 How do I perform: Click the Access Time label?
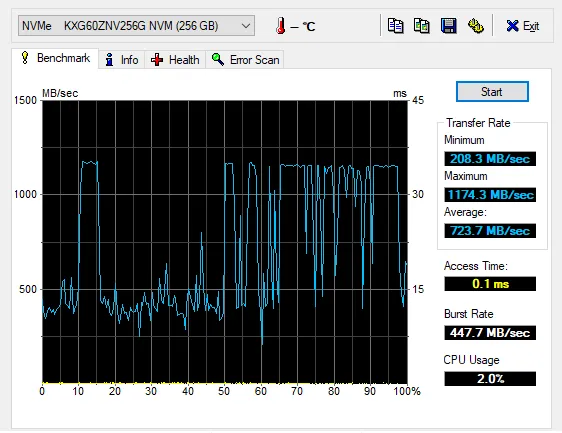(476, 266)
